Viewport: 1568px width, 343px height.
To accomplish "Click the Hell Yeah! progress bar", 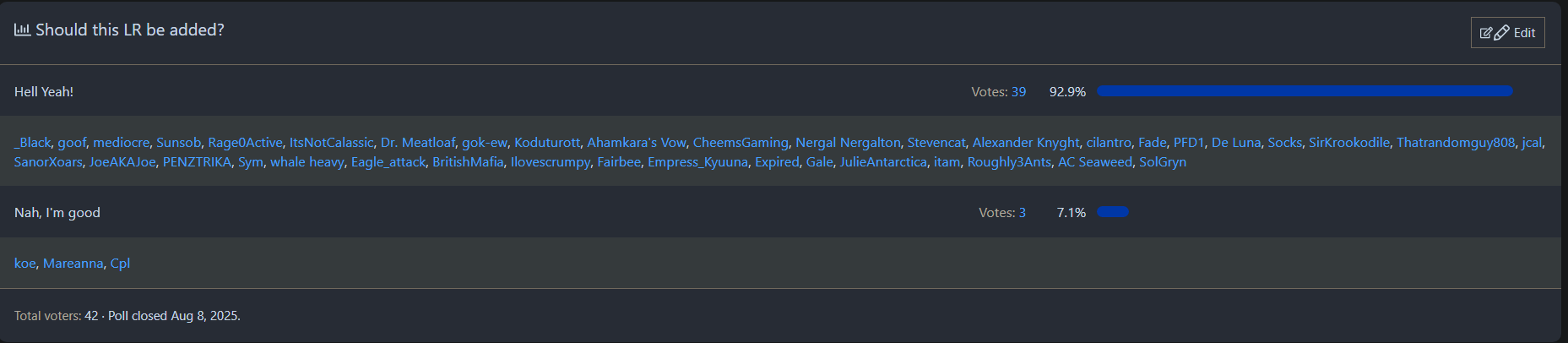I will tap(1304, 91).
